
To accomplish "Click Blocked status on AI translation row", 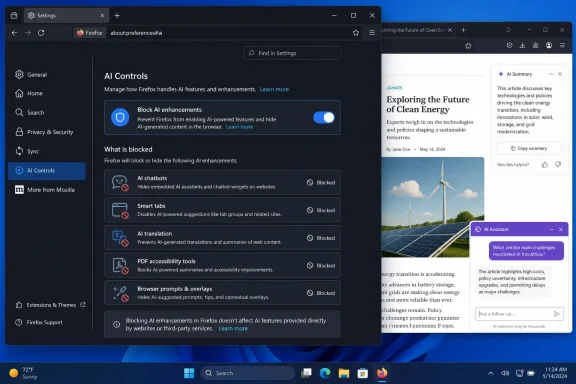I will click(x=321, y=238).
